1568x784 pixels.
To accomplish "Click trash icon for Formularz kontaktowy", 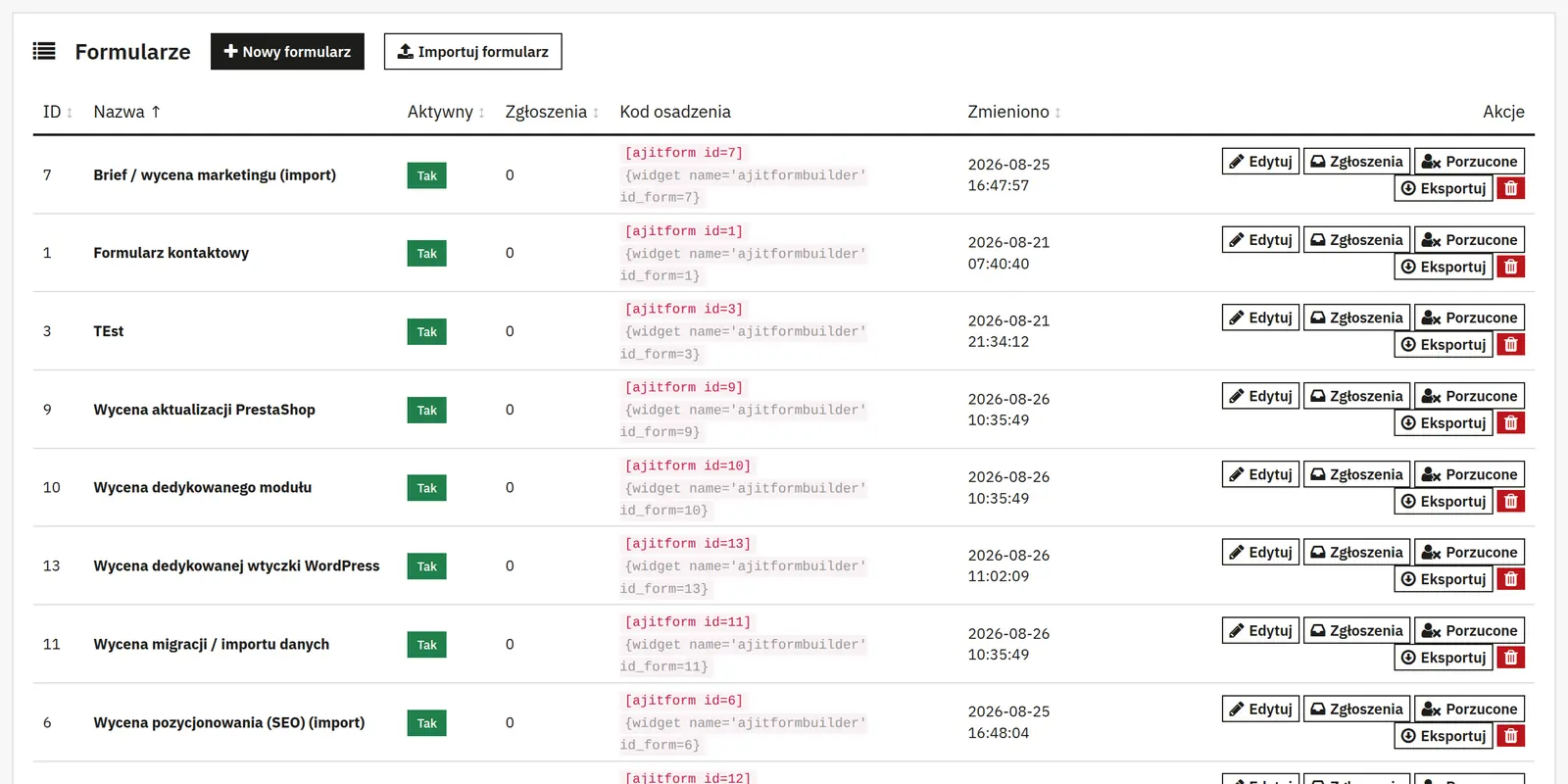I will 1511,267.
